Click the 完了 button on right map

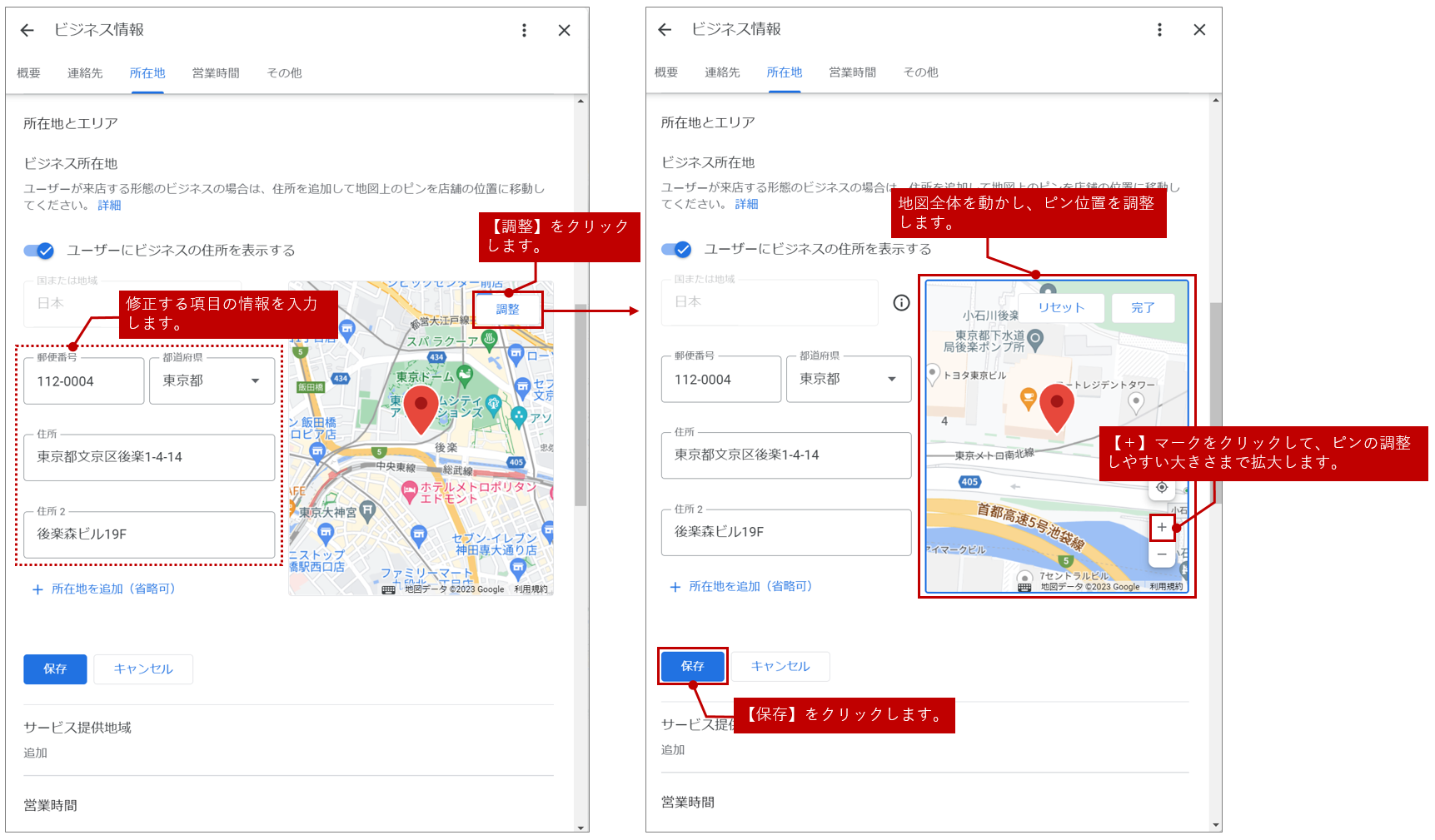(x=1143, y=308)
